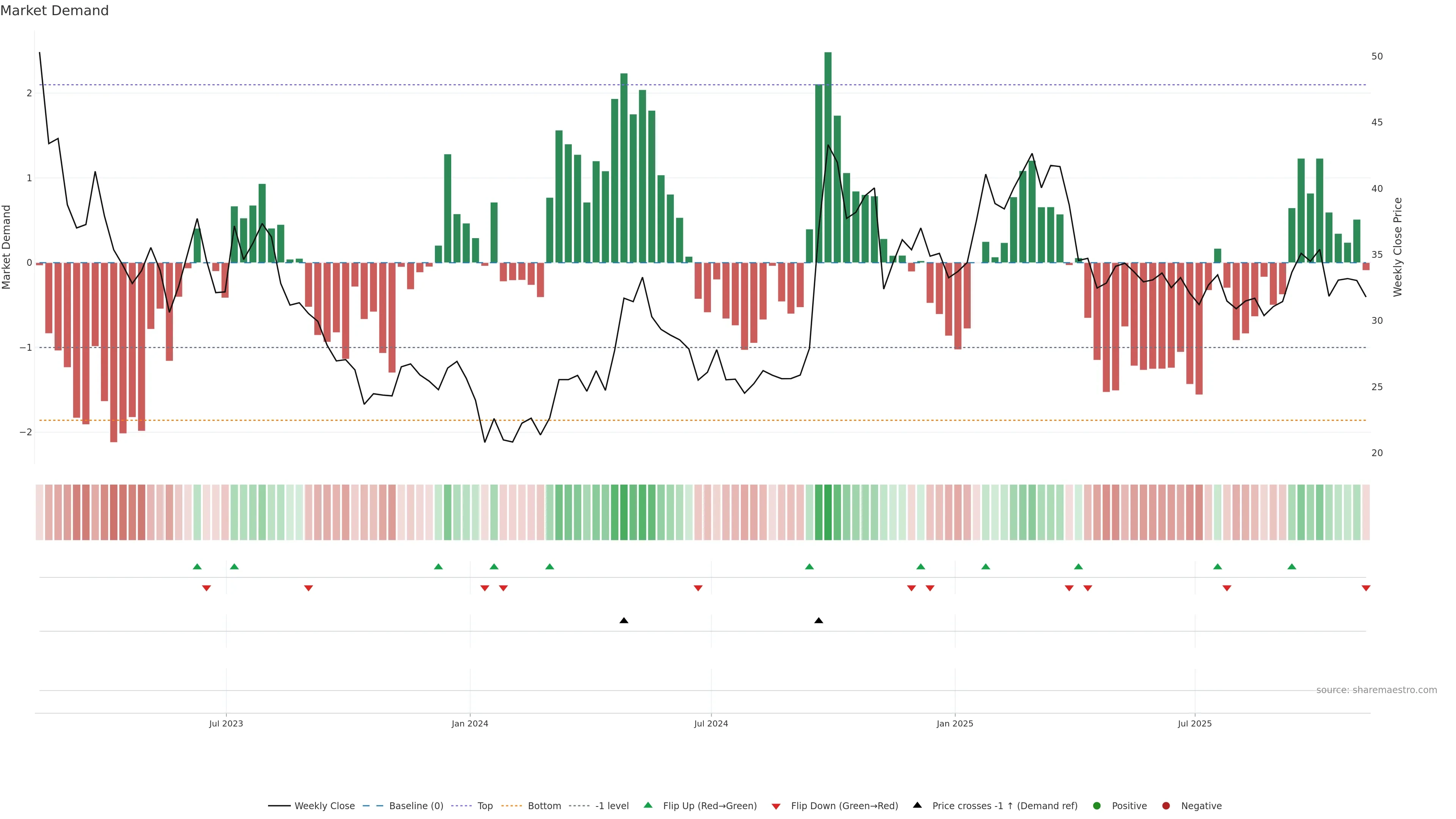Click green Positive legend circle
The height and width of the screenshot is (819, 1456).
[x=1097, y=806]
